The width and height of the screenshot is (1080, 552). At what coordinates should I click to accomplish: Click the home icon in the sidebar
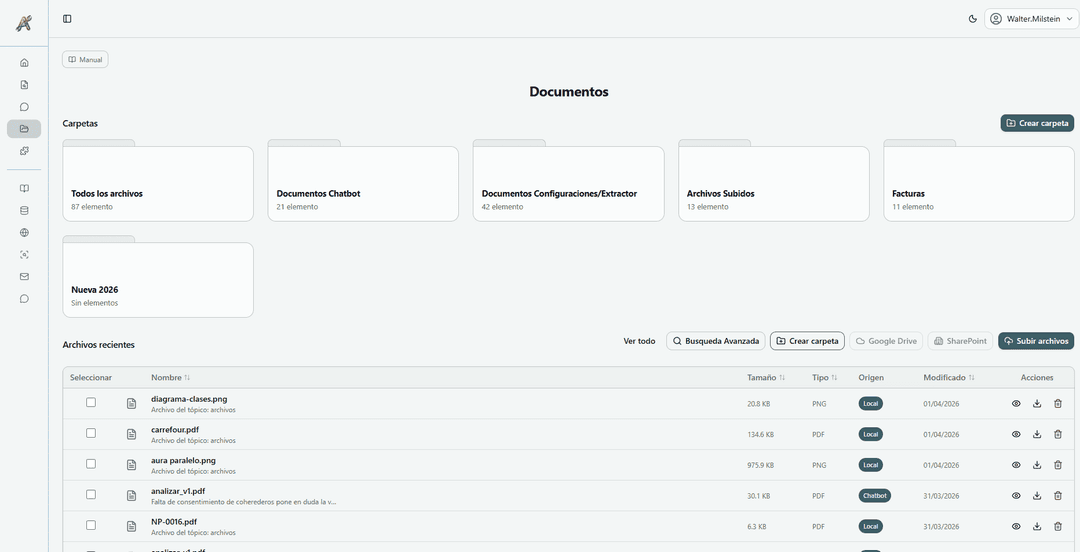tap(24, 62)
